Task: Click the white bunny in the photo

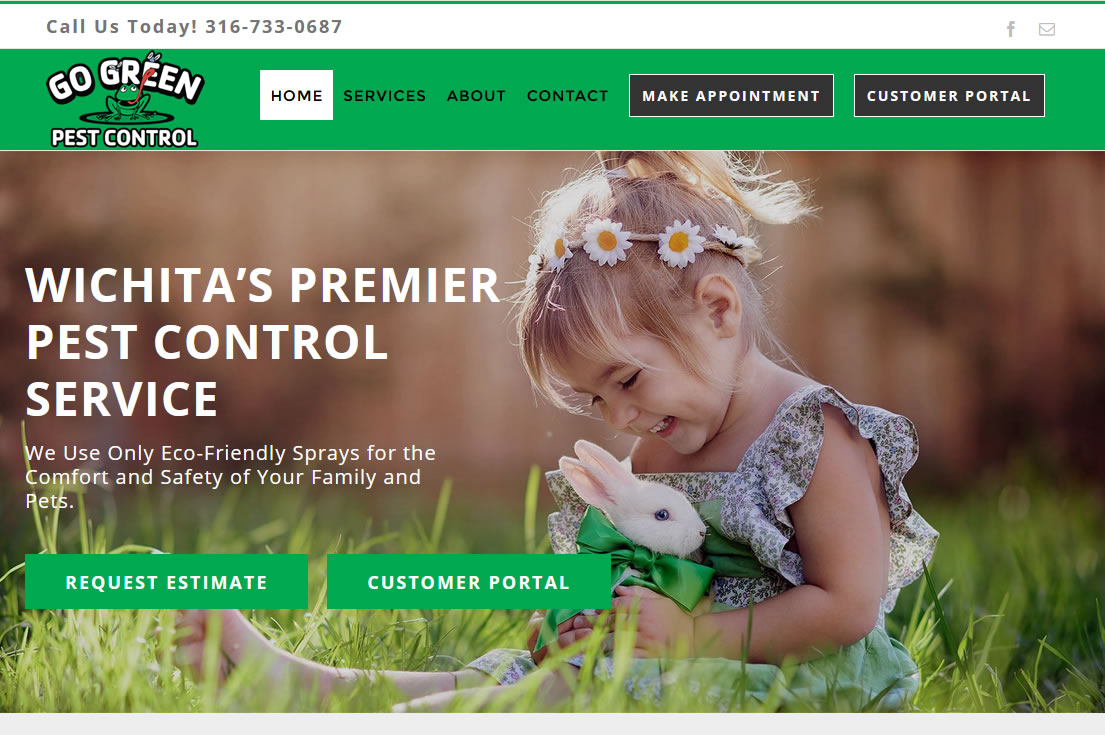Action: (632, 498)
